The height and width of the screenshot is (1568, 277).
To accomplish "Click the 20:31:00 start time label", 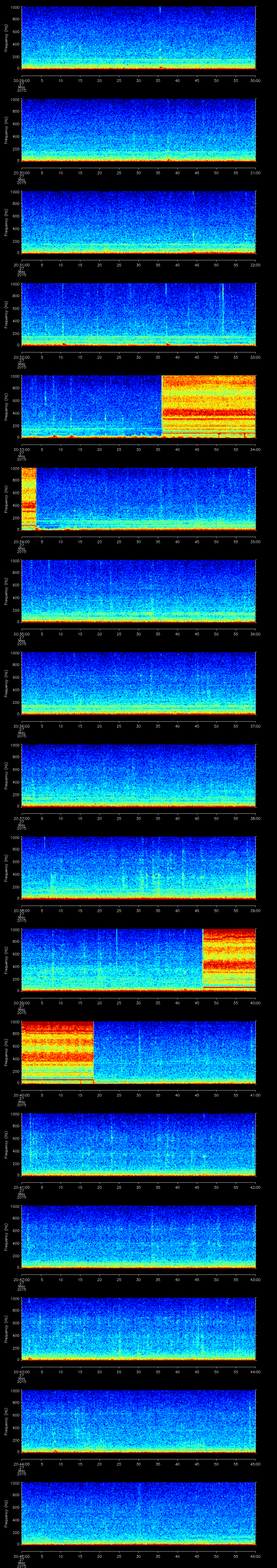I will (21, 265).
